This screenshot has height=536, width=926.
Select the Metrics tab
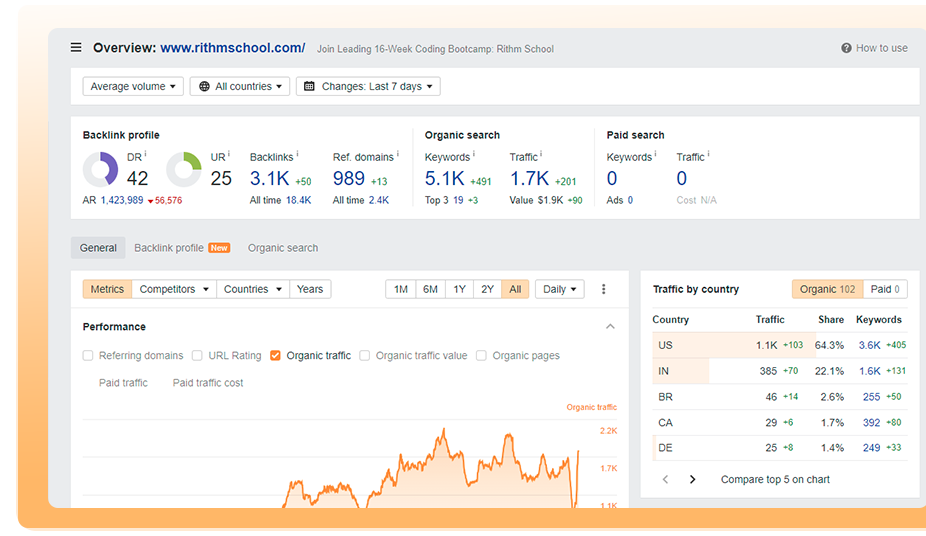pos(107,289)
